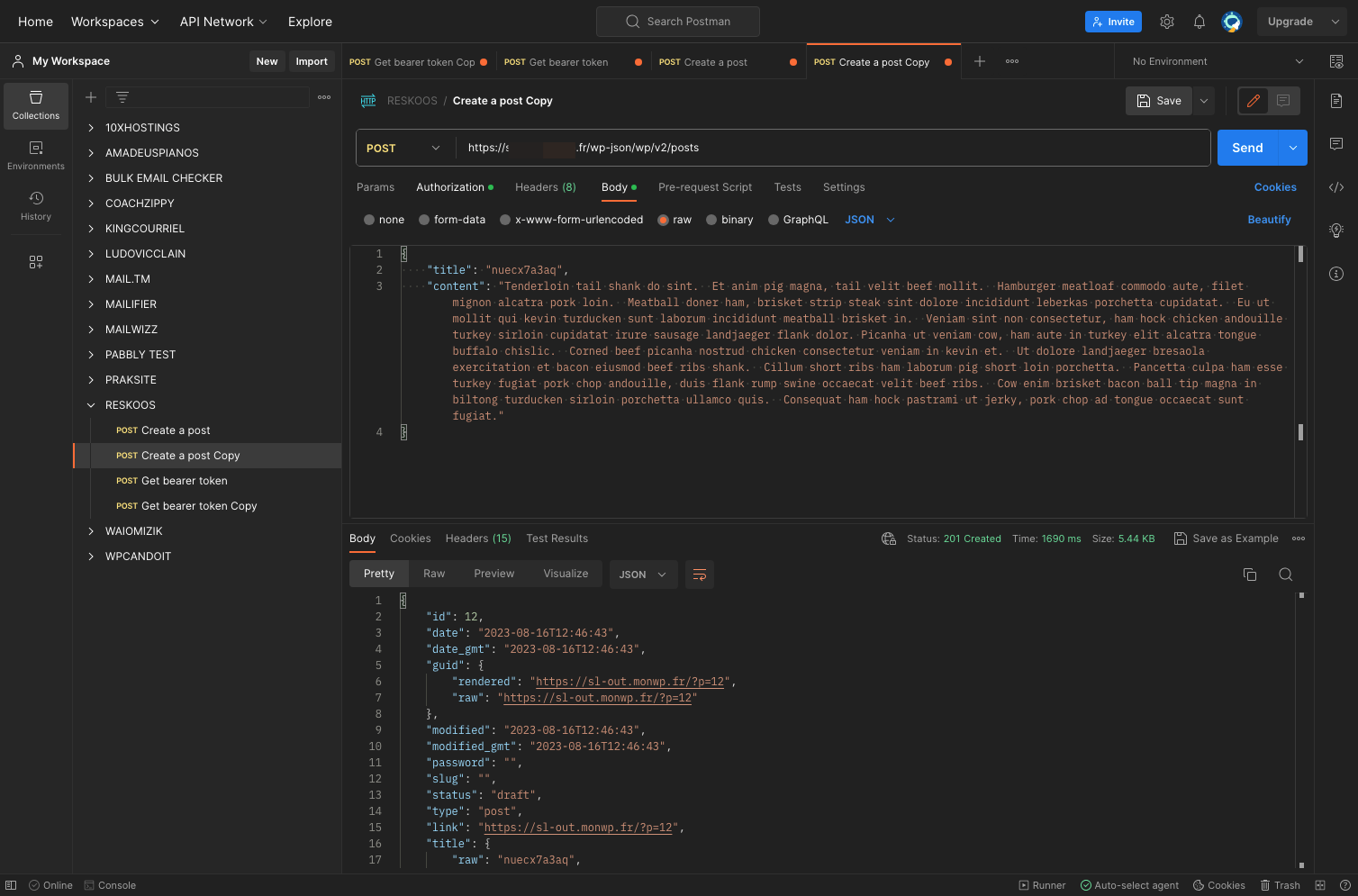The image size is (1358, 896).
Task: Copy the response body with copy icon
Action: click(x=1250, y=575)
